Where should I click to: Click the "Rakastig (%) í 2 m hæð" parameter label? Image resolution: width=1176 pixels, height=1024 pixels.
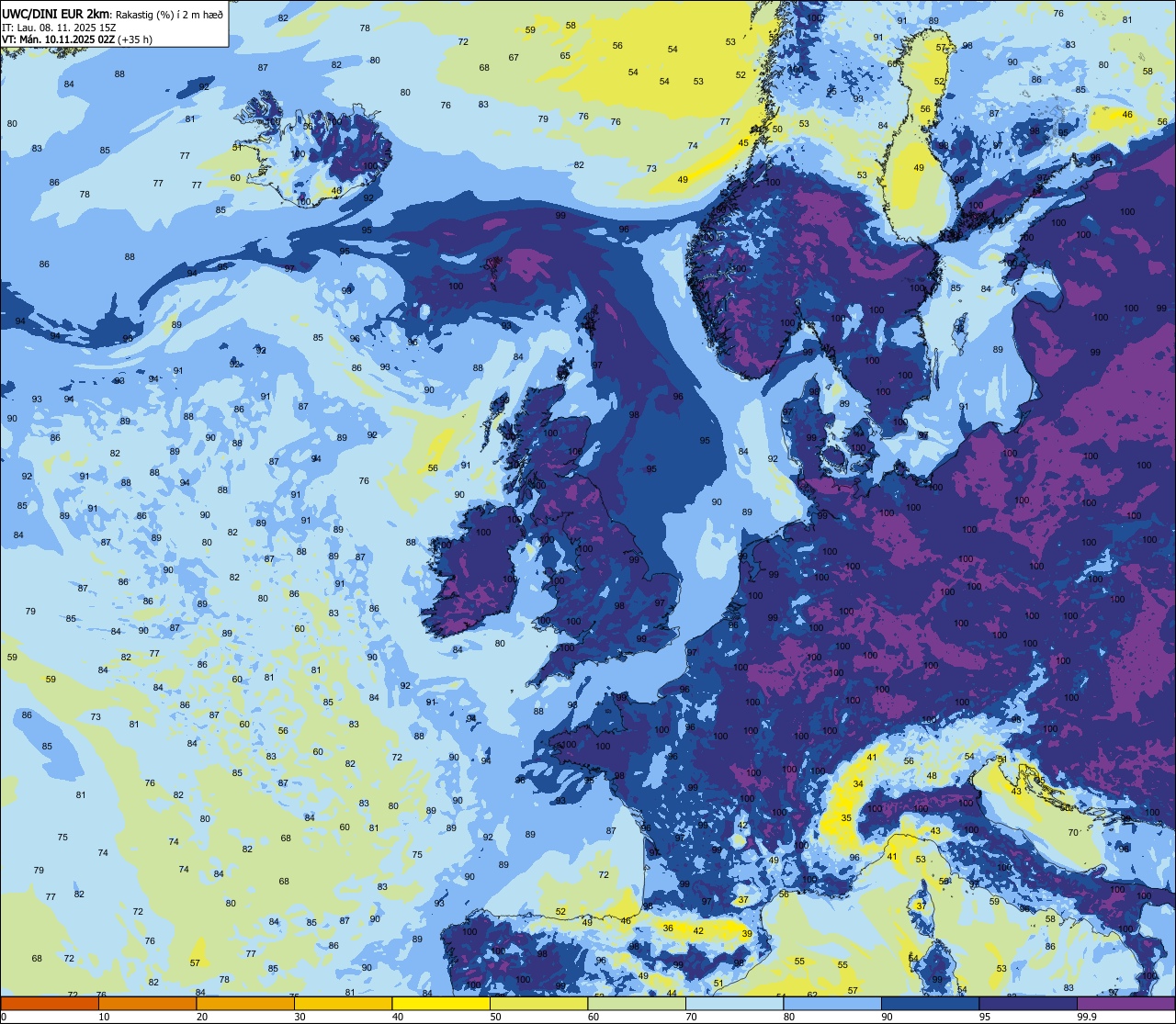(169, 15)
